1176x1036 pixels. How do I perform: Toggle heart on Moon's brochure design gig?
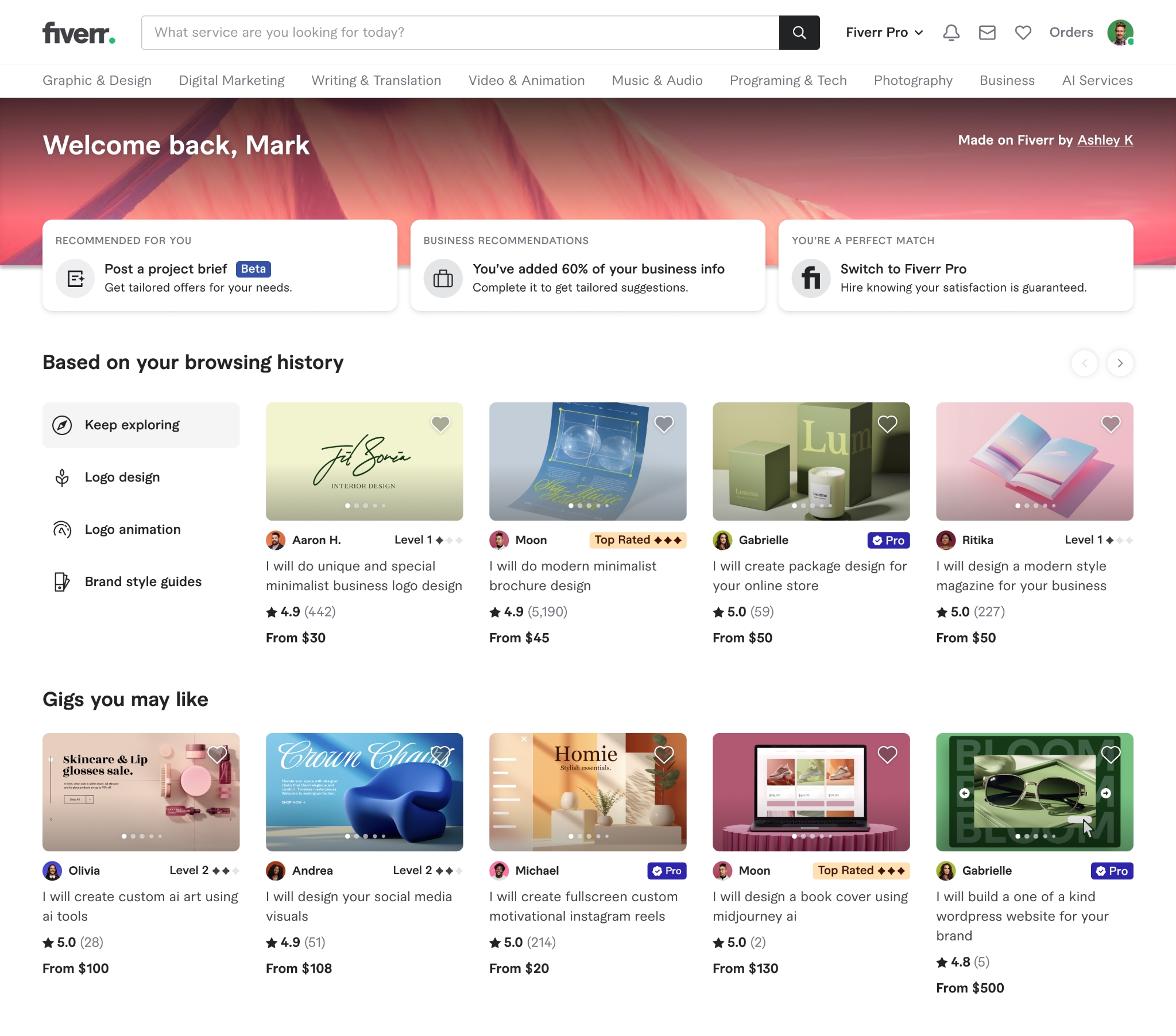[663, 424]
